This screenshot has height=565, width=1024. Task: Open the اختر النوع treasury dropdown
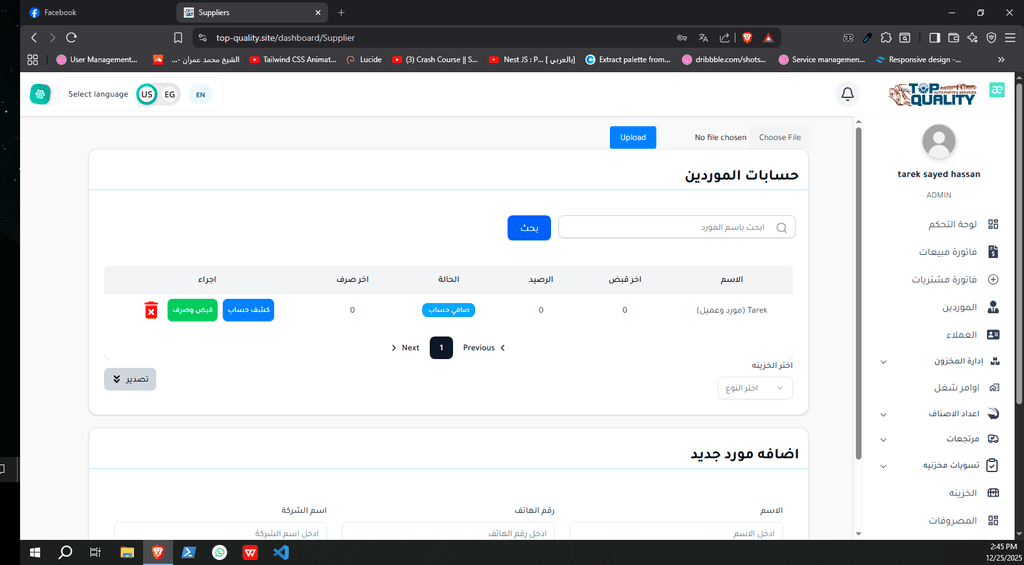(755, 388)
